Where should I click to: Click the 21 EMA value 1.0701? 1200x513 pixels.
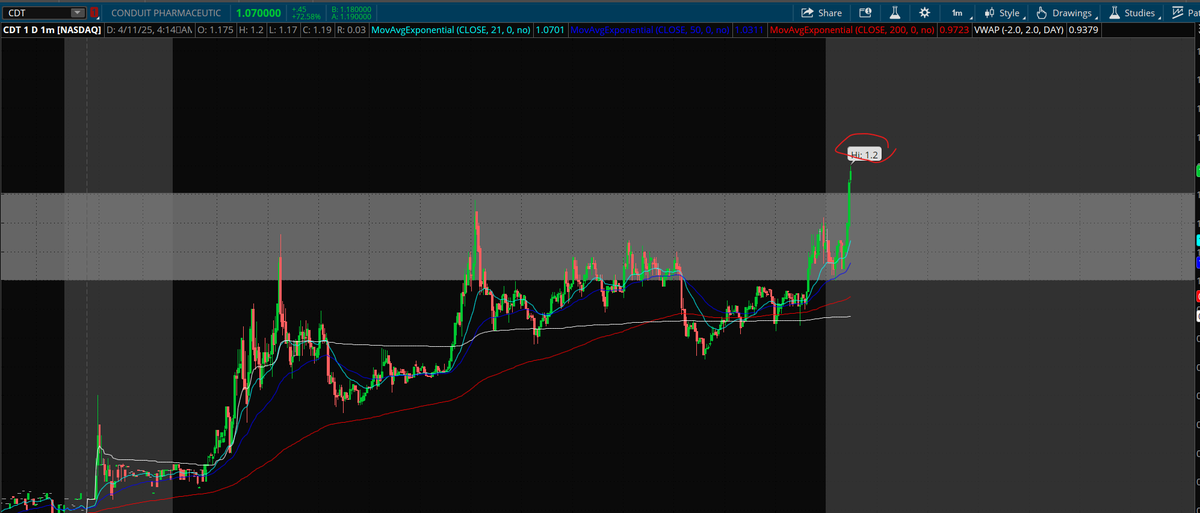550,31
